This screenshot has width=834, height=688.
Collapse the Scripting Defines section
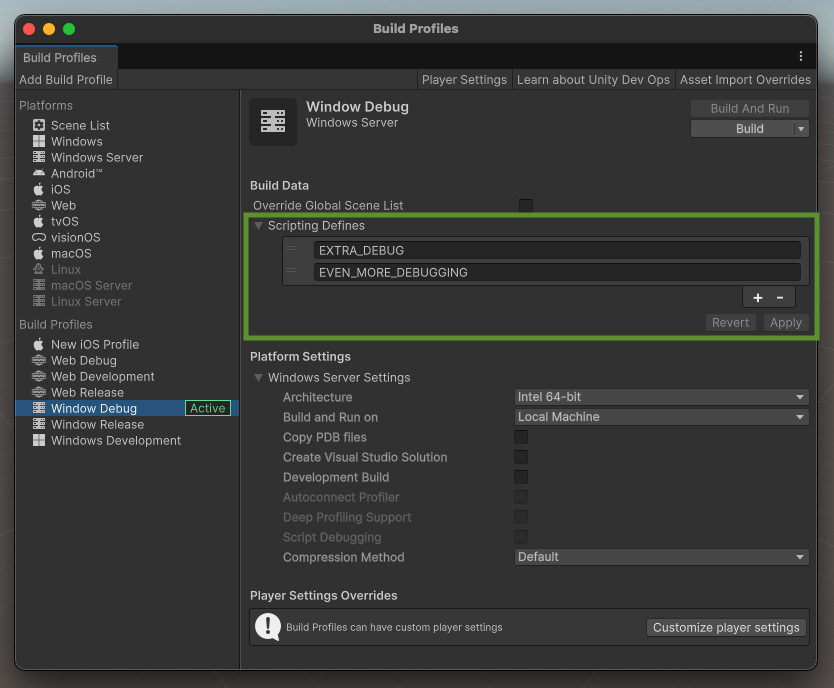click(258, 225)
